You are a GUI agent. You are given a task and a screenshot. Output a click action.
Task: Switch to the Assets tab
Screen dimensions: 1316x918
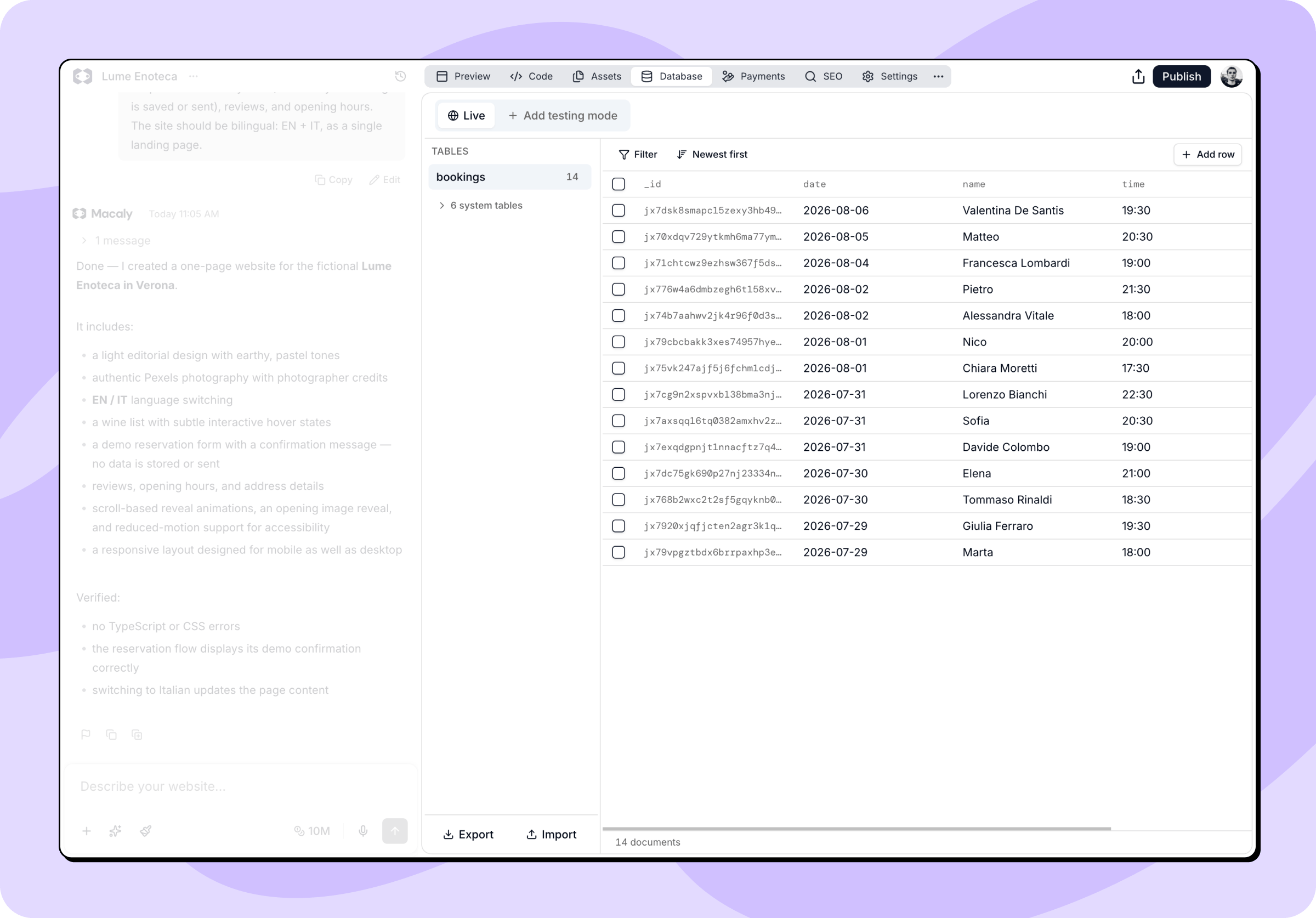(597, 76)
